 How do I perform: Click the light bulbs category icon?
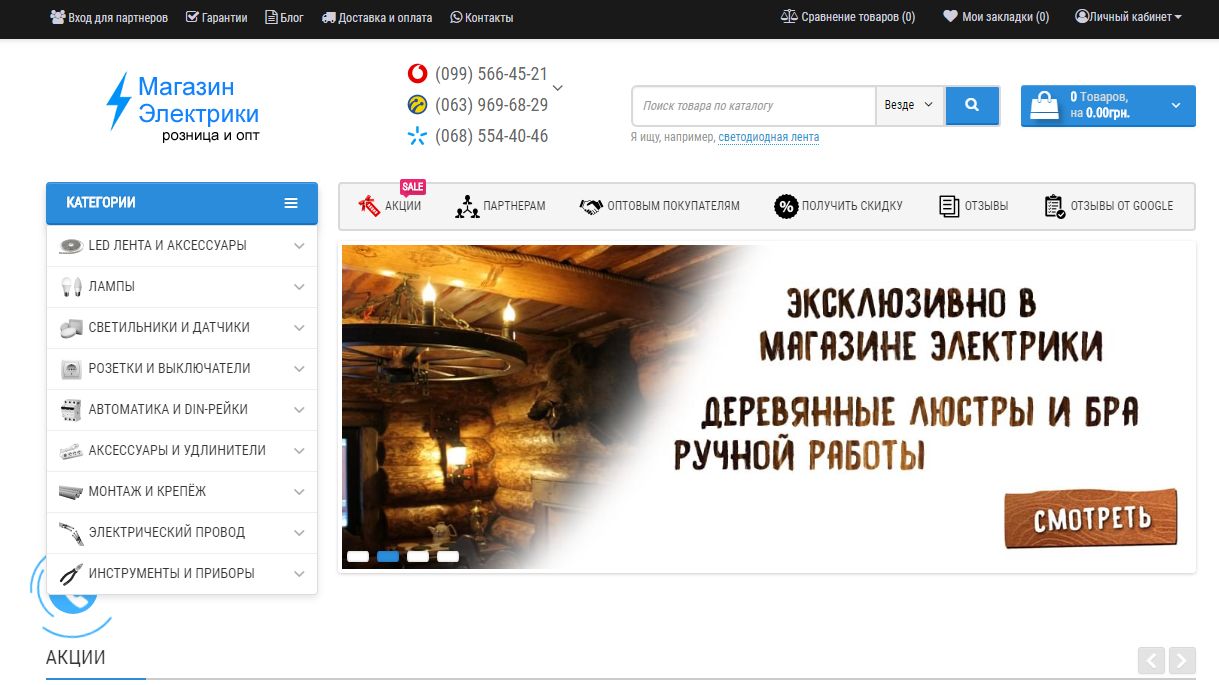point(70,286)
